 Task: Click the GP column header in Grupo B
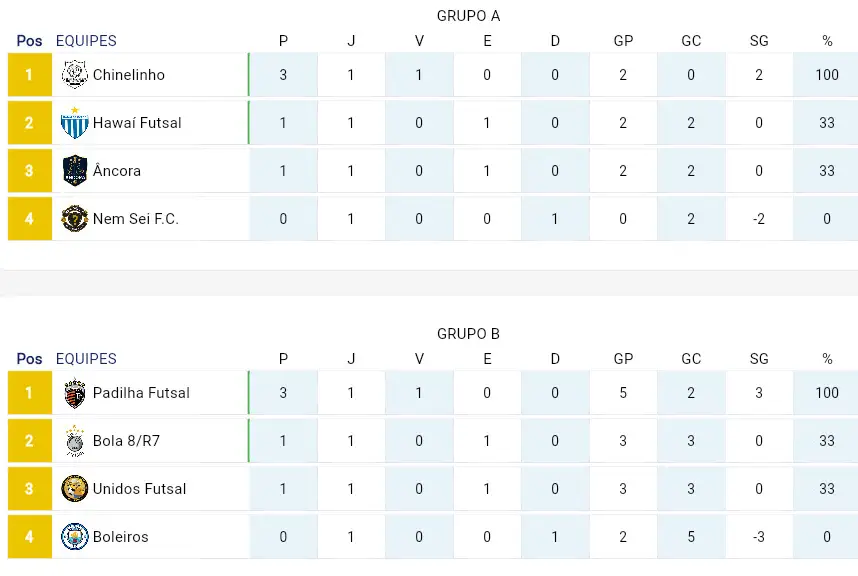click(x=623, y=359)
